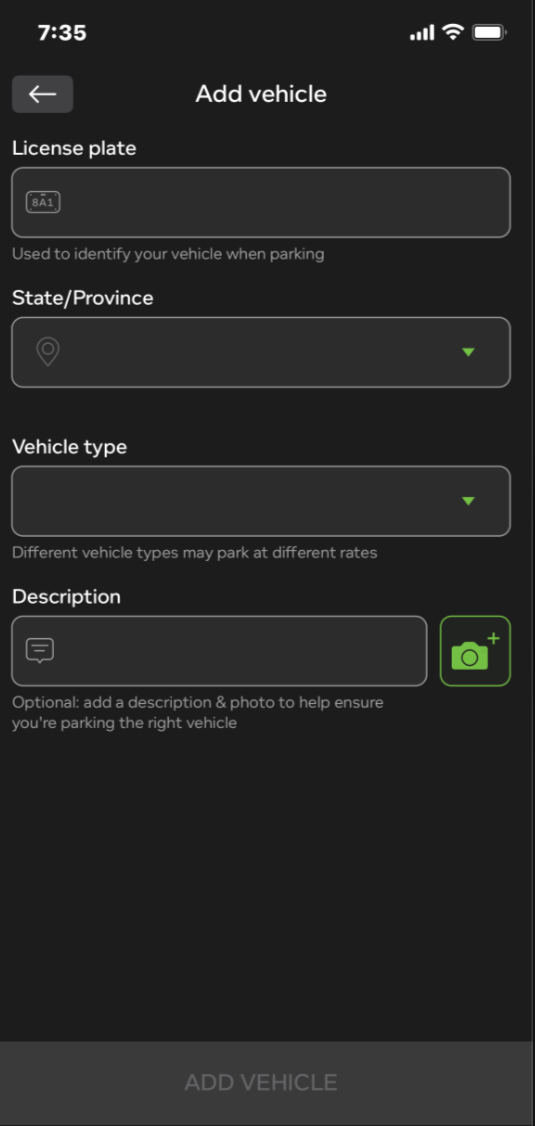This screenshot has height=1126, width=535.
Task: Click the map pin location icon
Action: (47, 352)
